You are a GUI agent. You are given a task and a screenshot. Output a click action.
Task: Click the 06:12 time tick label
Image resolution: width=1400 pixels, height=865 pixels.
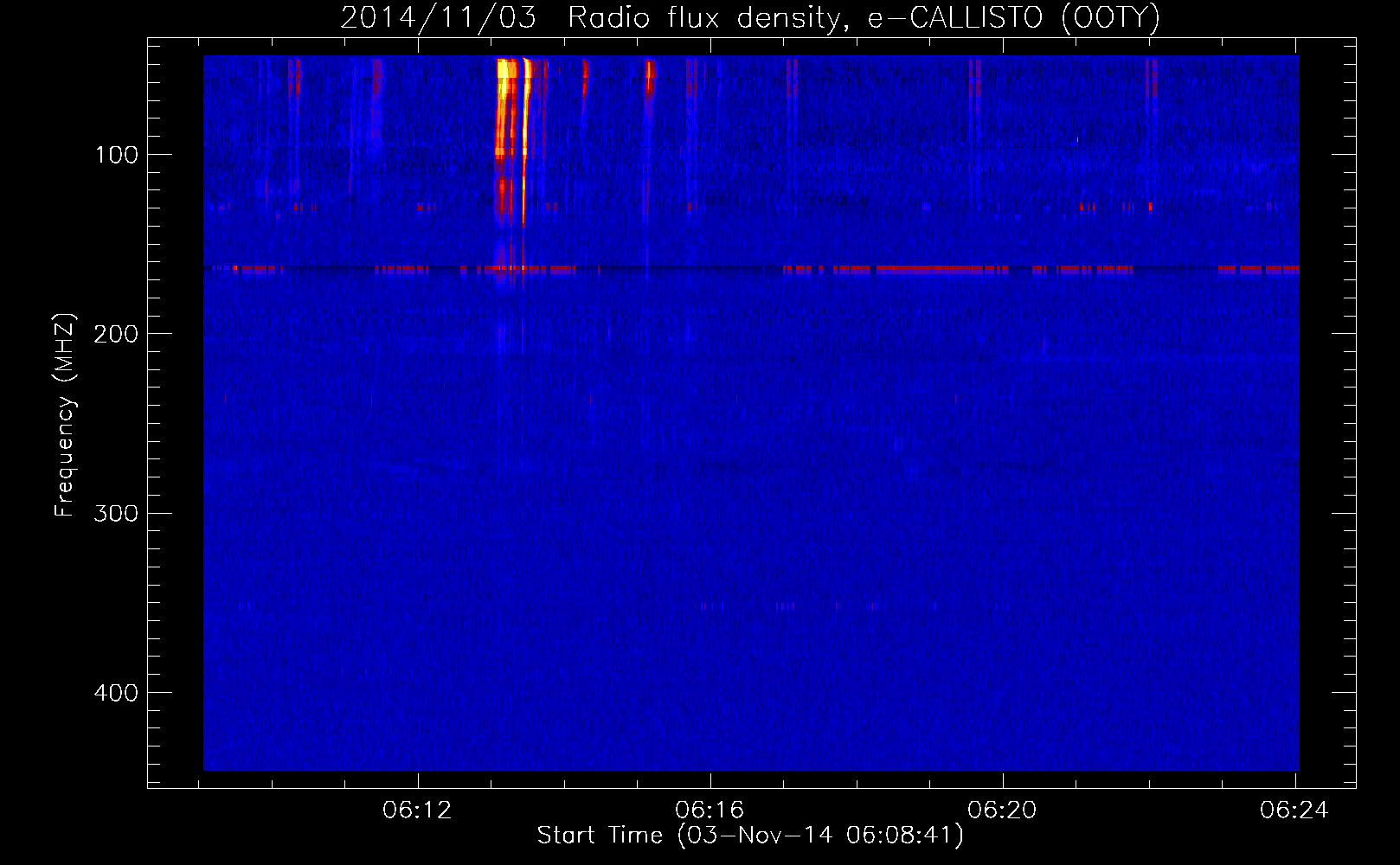(417, 811)
